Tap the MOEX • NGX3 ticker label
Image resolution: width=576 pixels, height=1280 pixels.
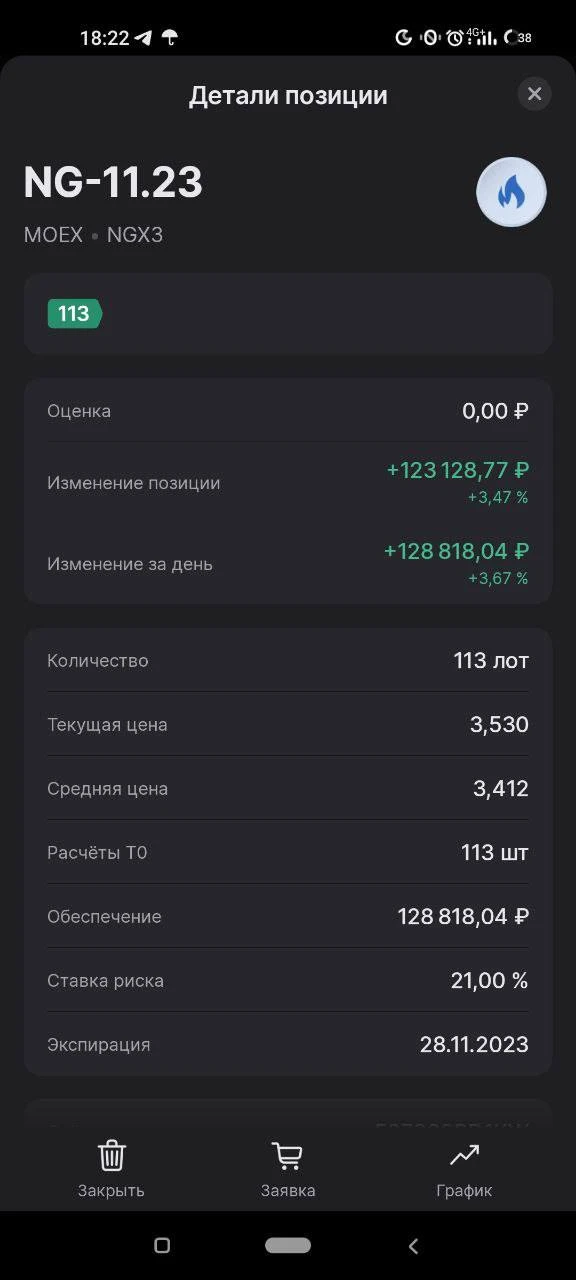pos(93,236)
